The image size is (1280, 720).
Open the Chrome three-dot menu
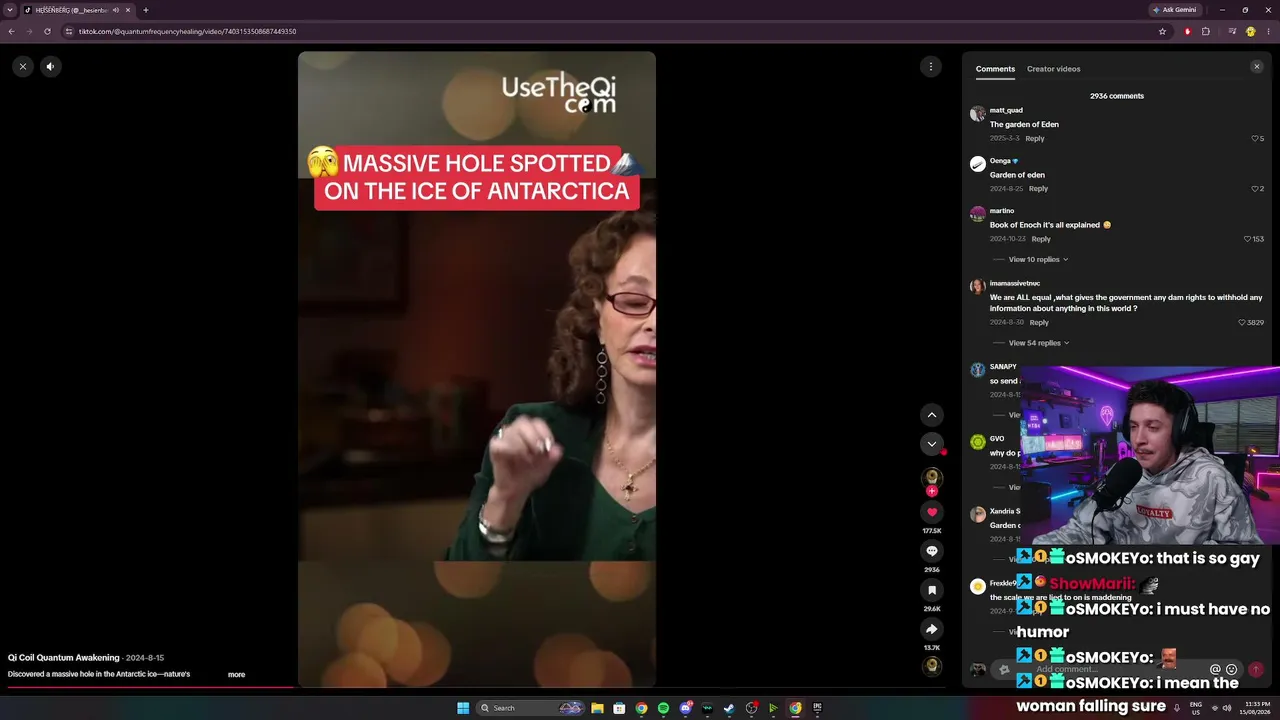tap(1268, 31)
